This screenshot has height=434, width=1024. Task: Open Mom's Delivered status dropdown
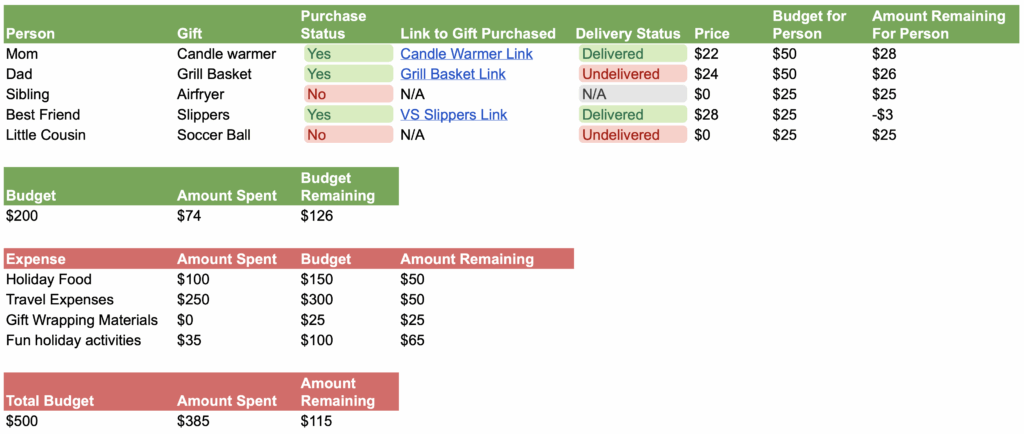click(632, 53)
